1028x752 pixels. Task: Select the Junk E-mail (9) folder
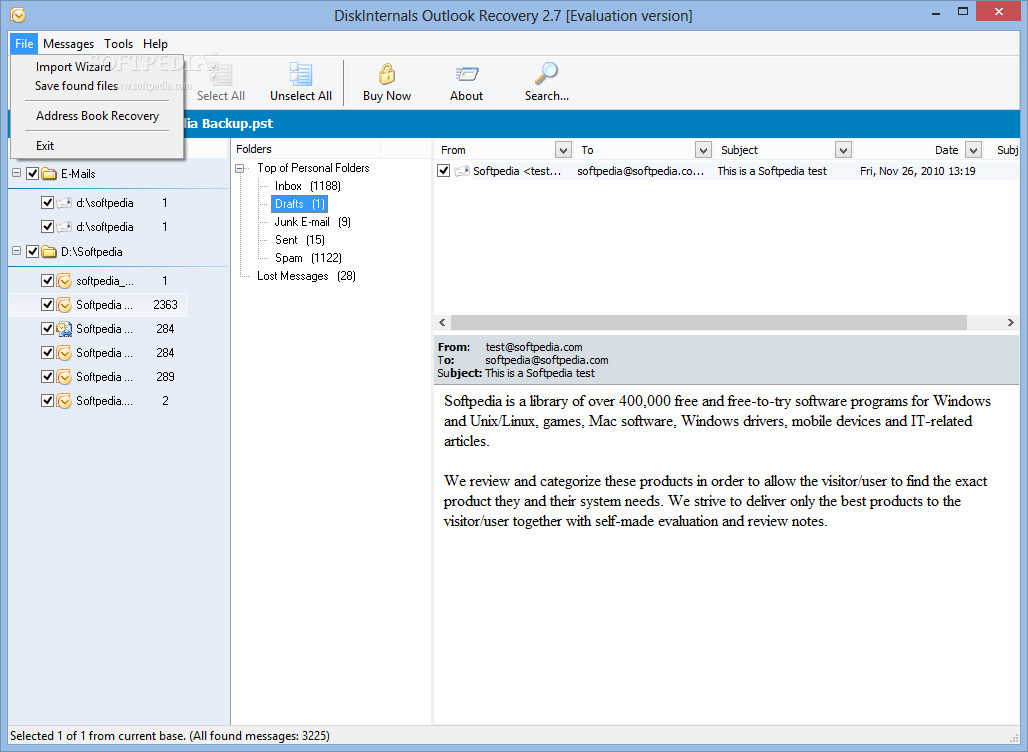tap(312, 222)
